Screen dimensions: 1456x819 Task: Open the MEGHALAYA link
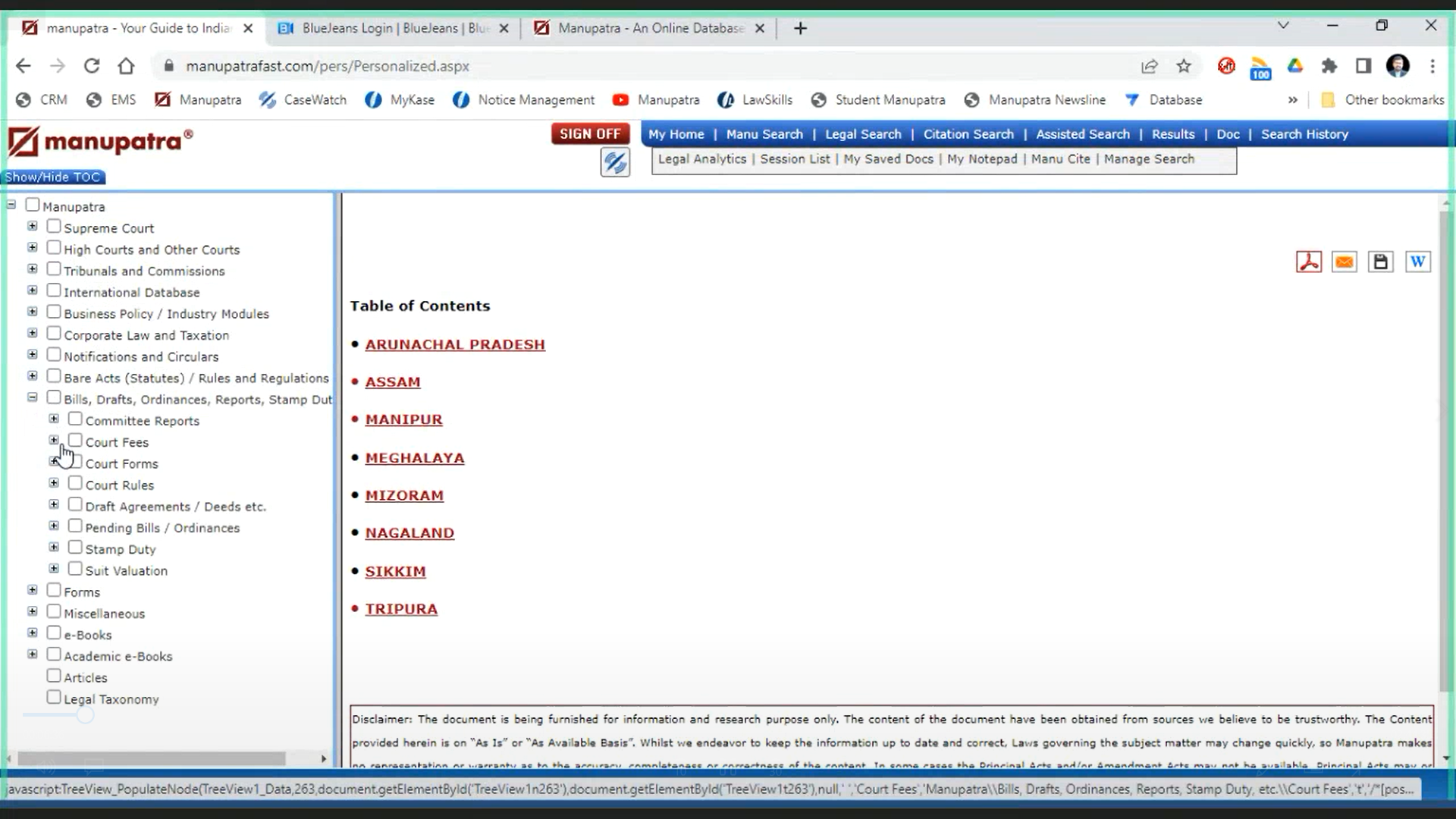(x=415, y=458)
